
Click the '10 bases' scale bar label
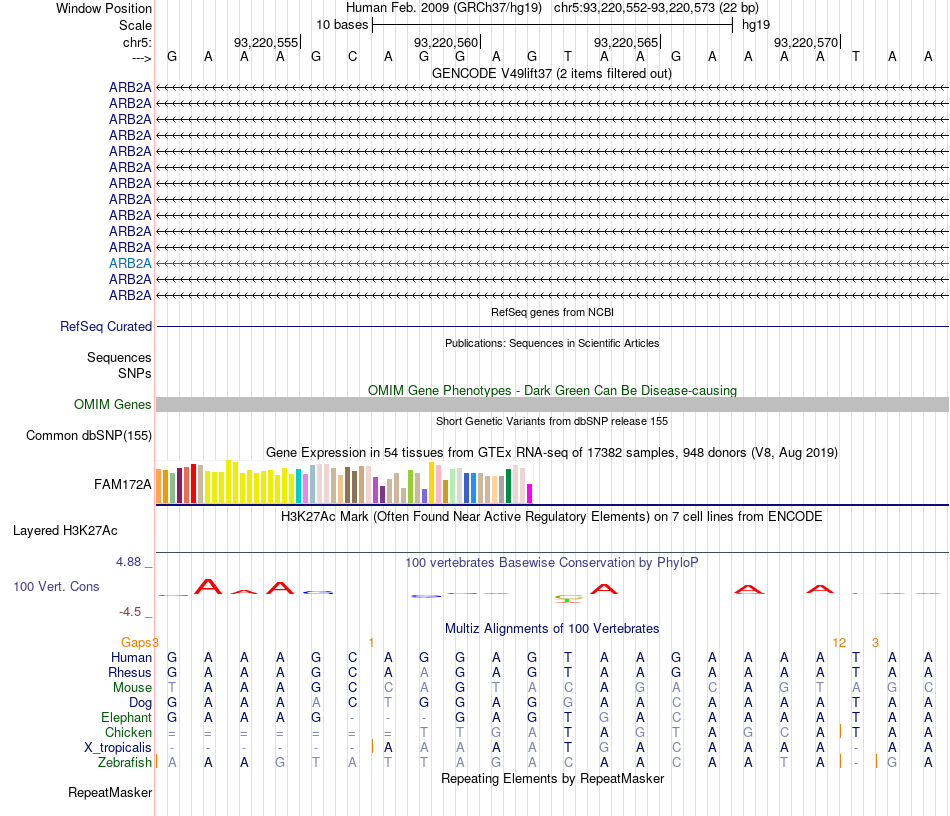(342, 25)
